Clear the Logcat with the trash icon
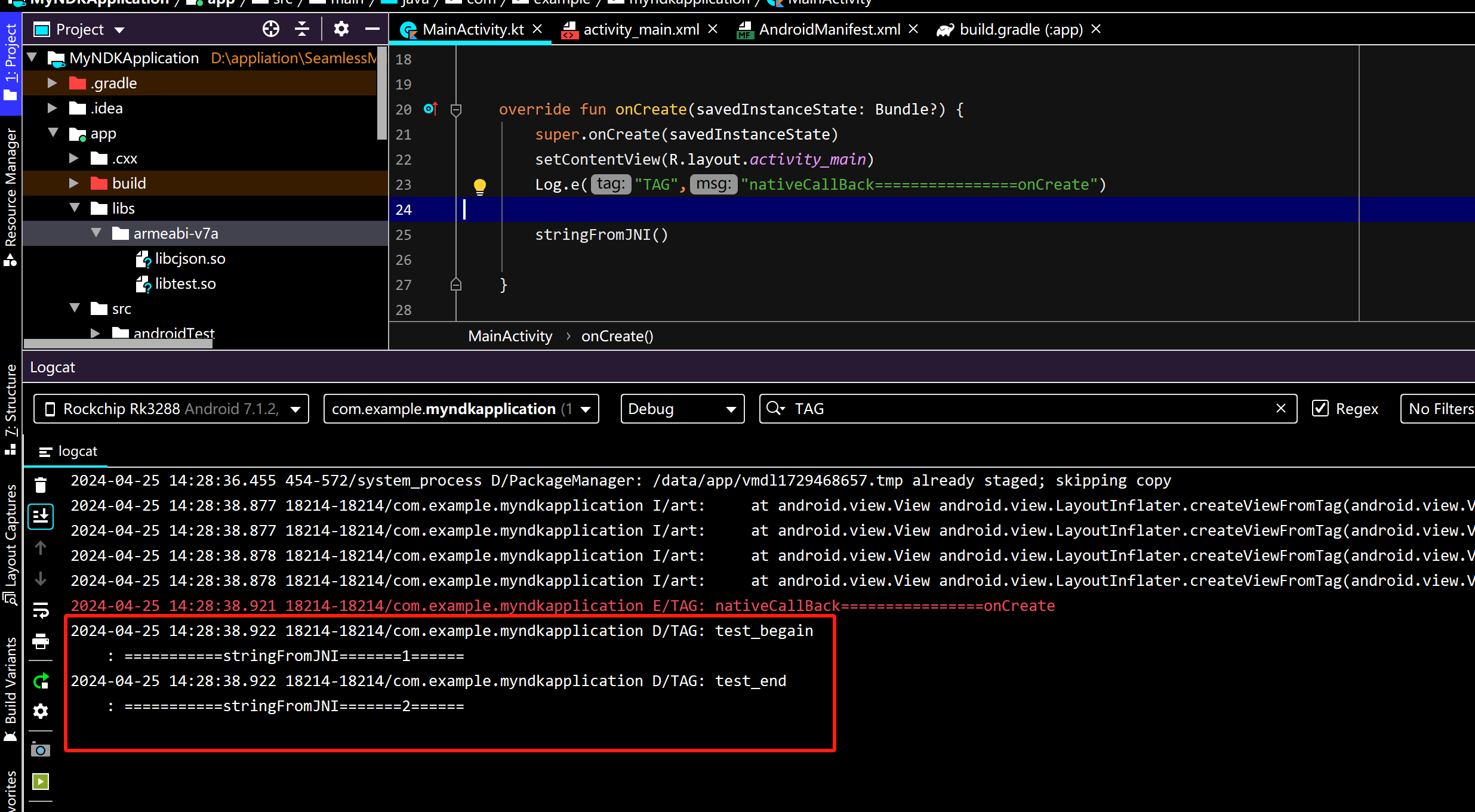Viewport: 1475px width, 812px height. [41, 484]
